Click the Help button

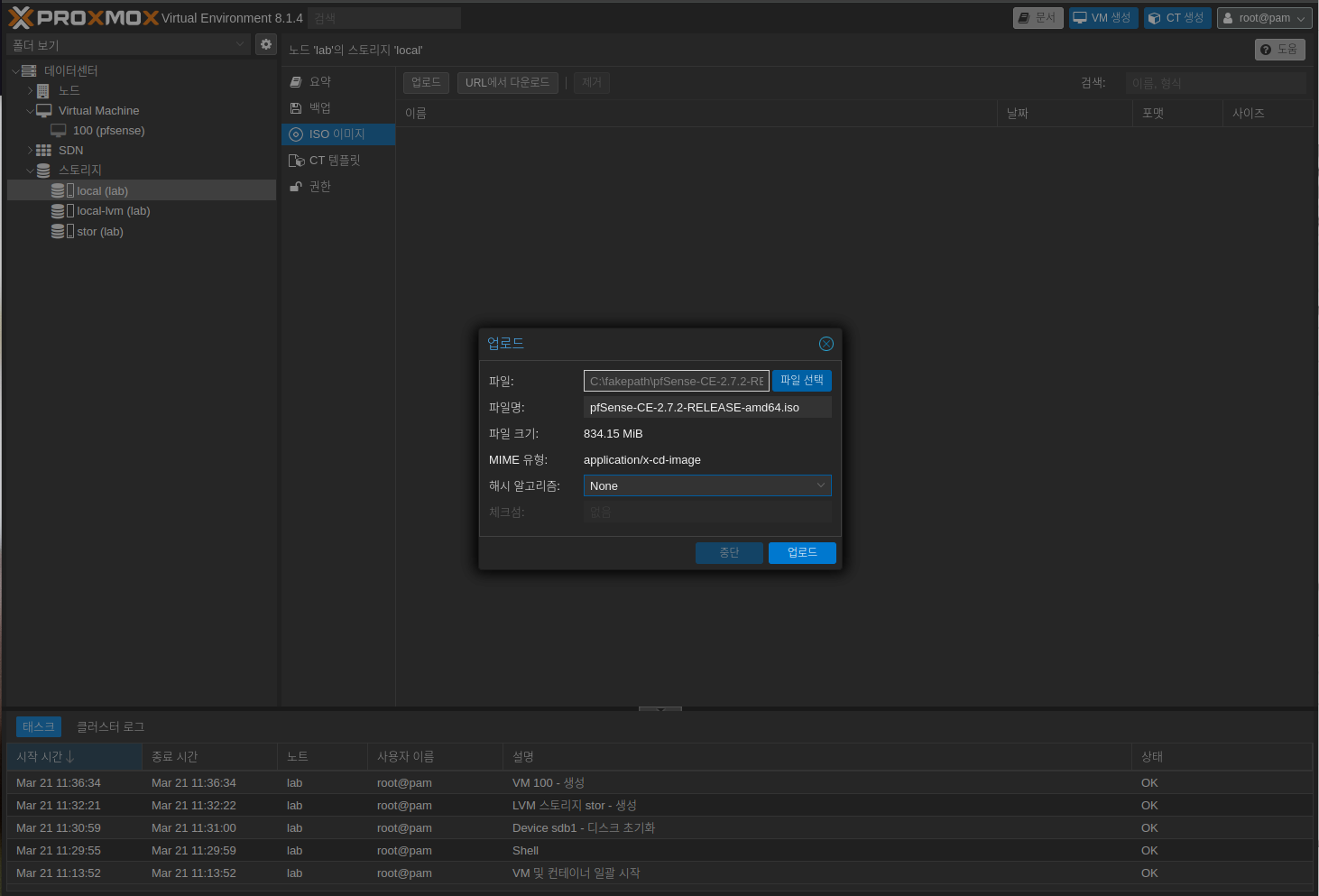[x=1279, y=50]
